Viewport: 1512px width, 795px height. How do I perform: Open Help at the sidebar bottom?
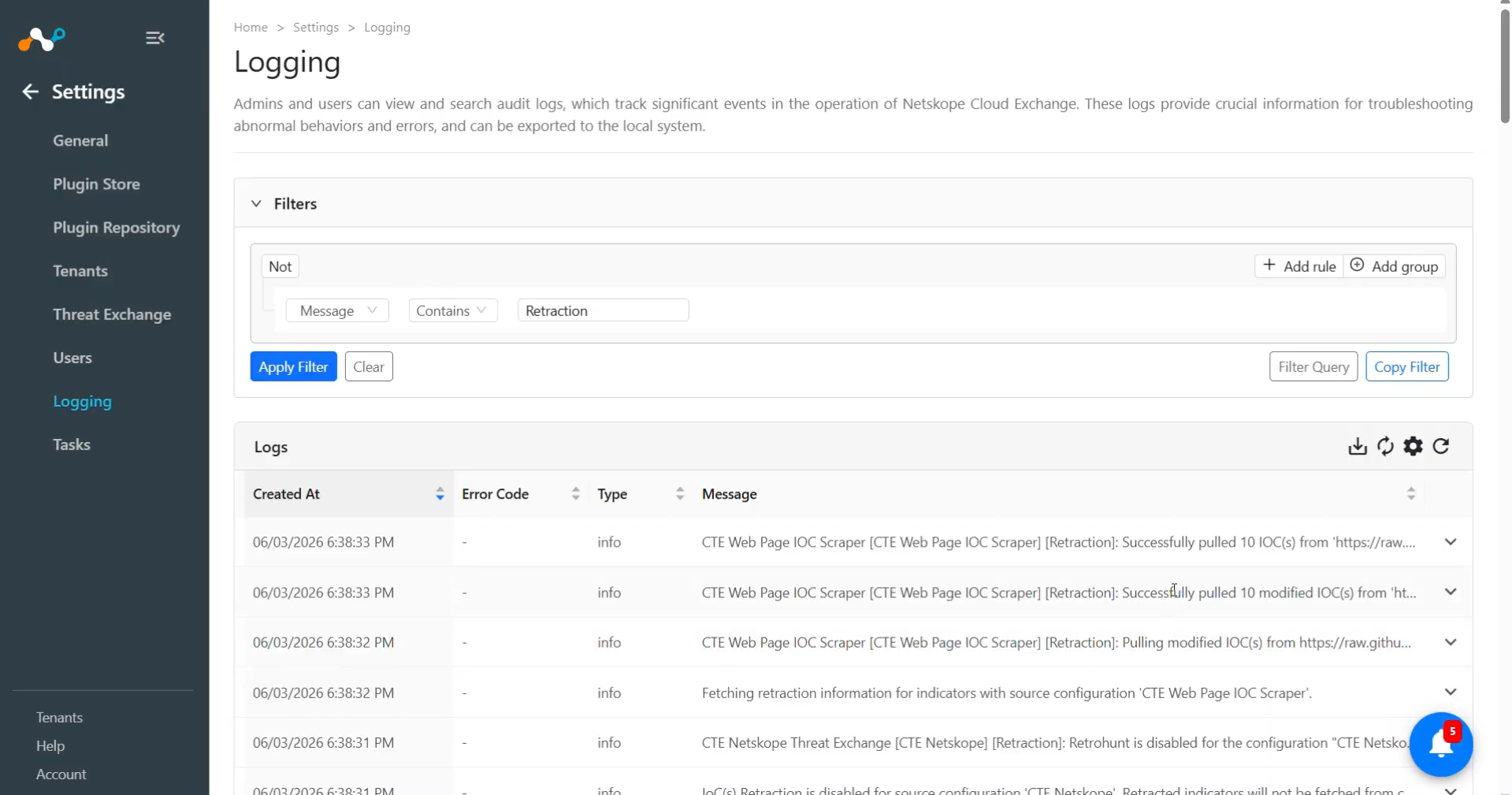tap(50, 745)
